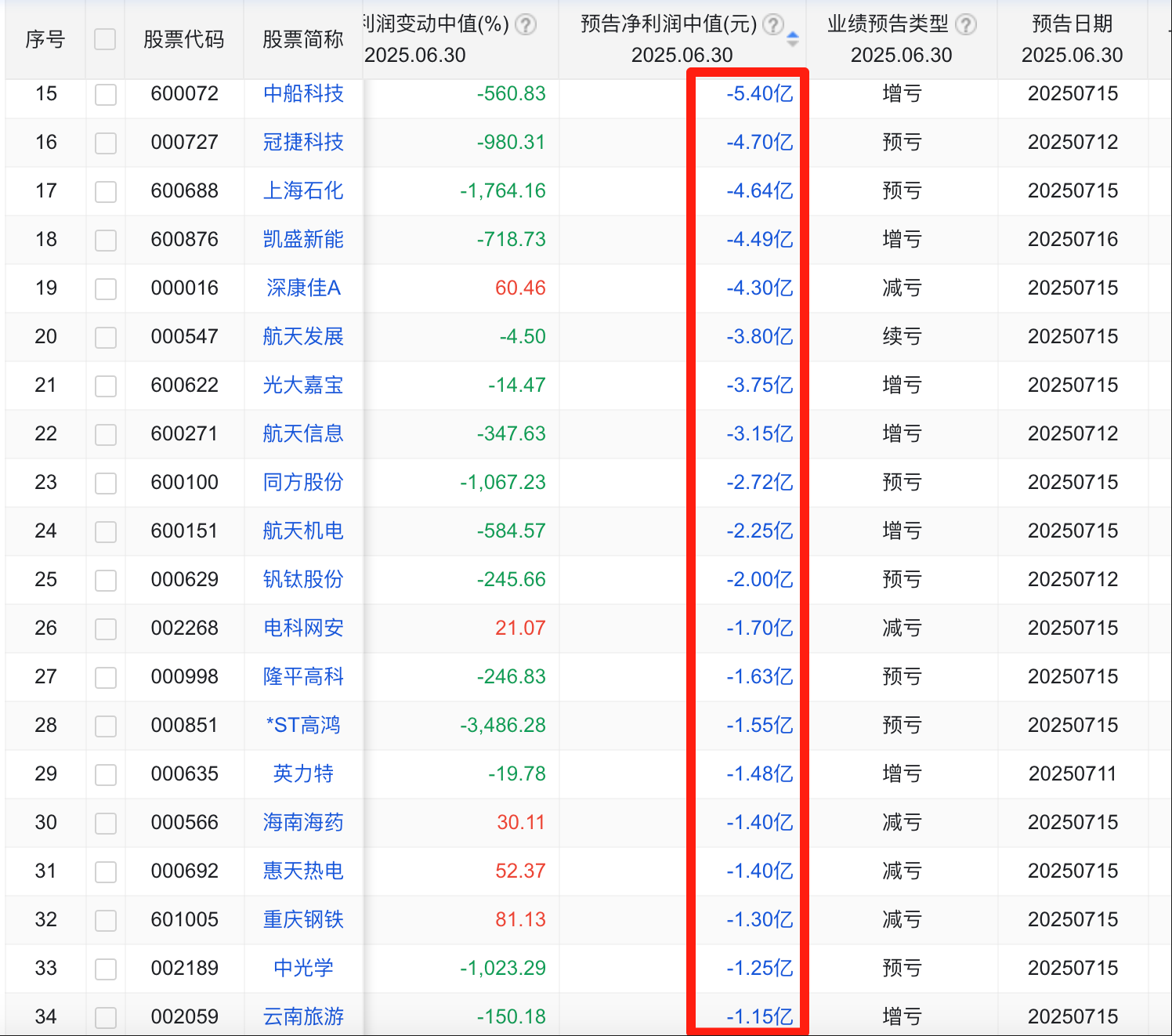Screen dimensions: 1172x1036
Task: Open stock link 电科网安
Action: click(x=303, y=628)
